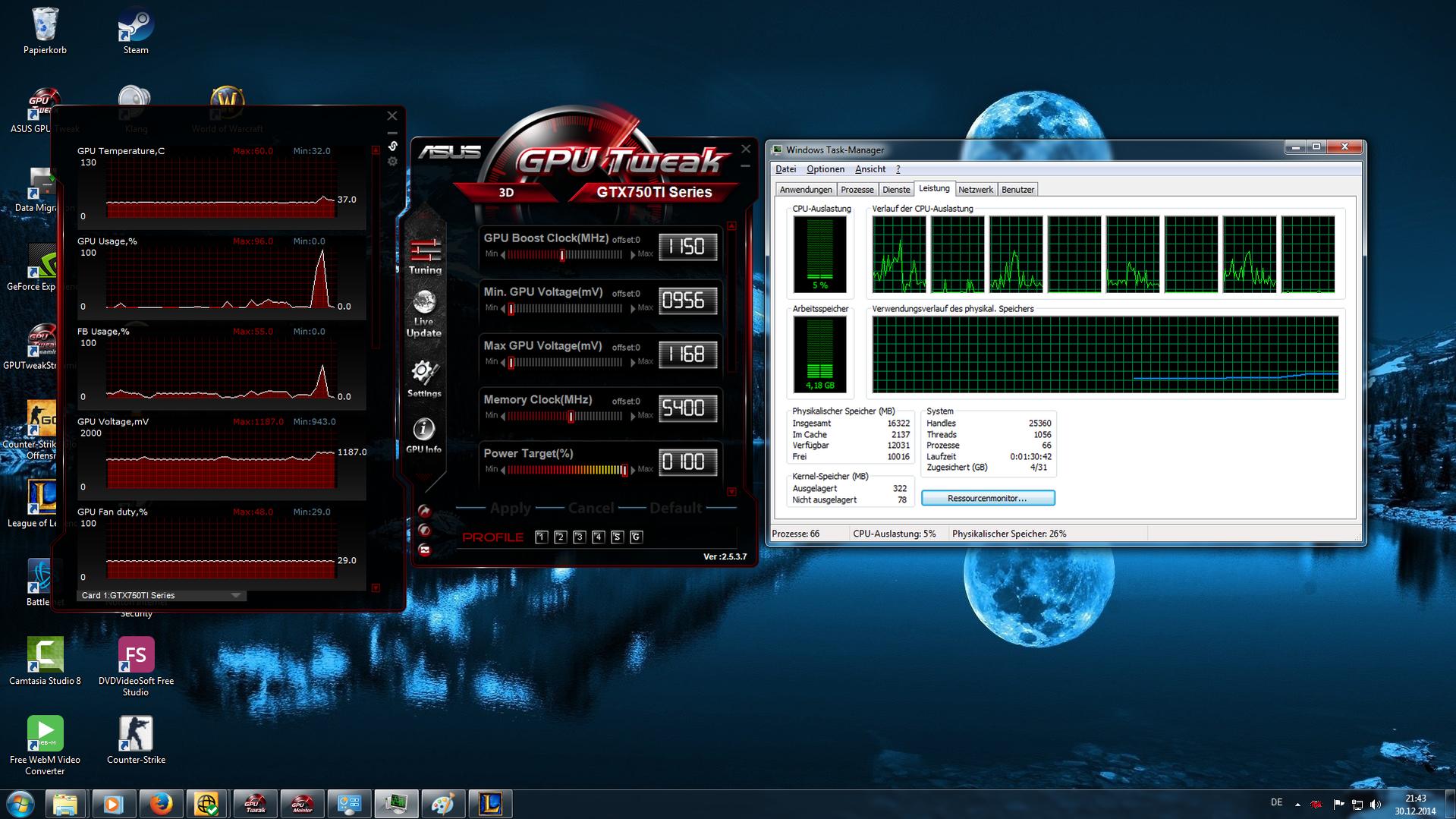The image size is (1456, 819).
Task: Open Windows Media Player from taskbar
Action: [113, 804]
